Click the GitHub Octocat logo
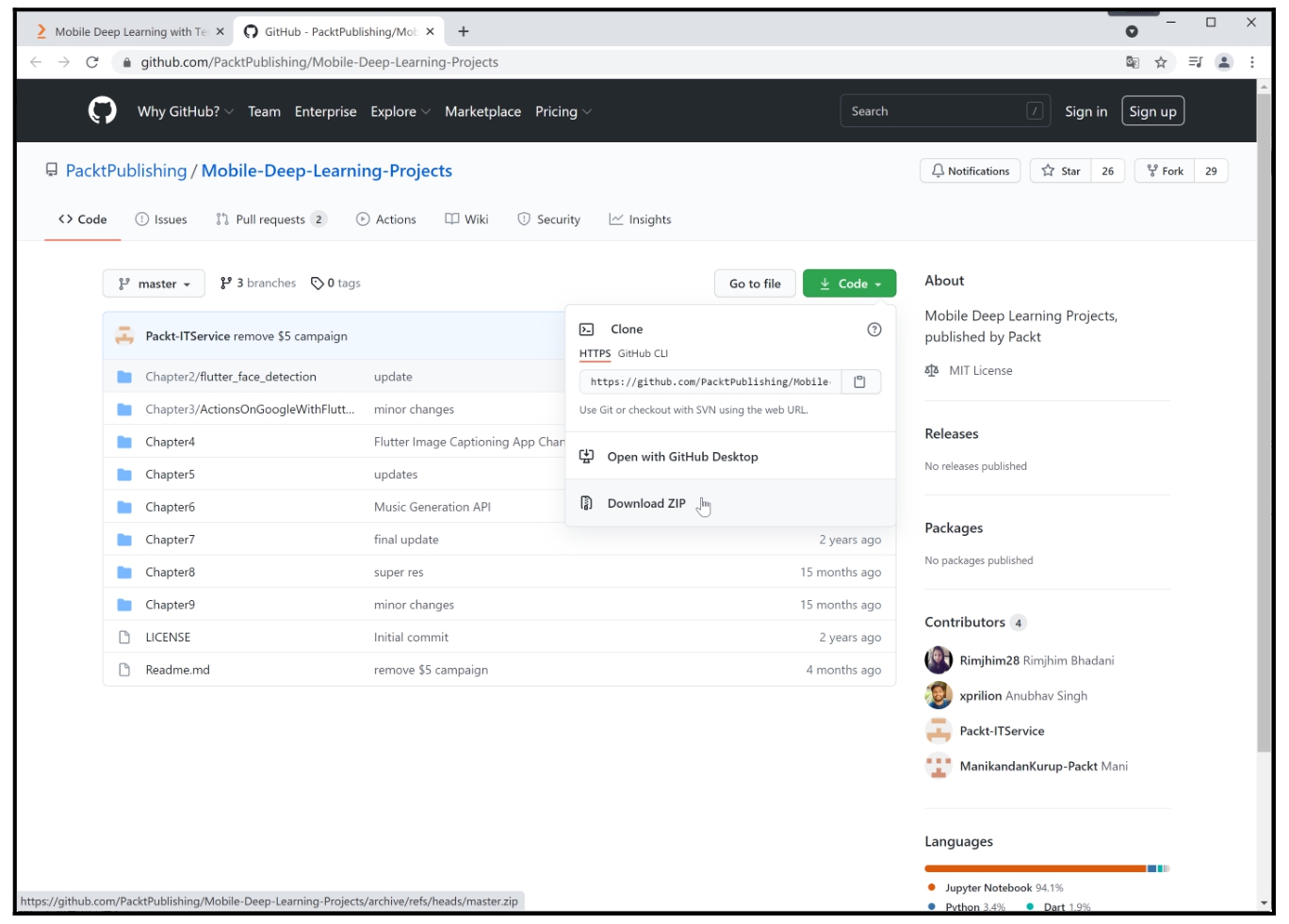Image resolution: width=1289 pixels, height=924 pixels. coord(102,111)
